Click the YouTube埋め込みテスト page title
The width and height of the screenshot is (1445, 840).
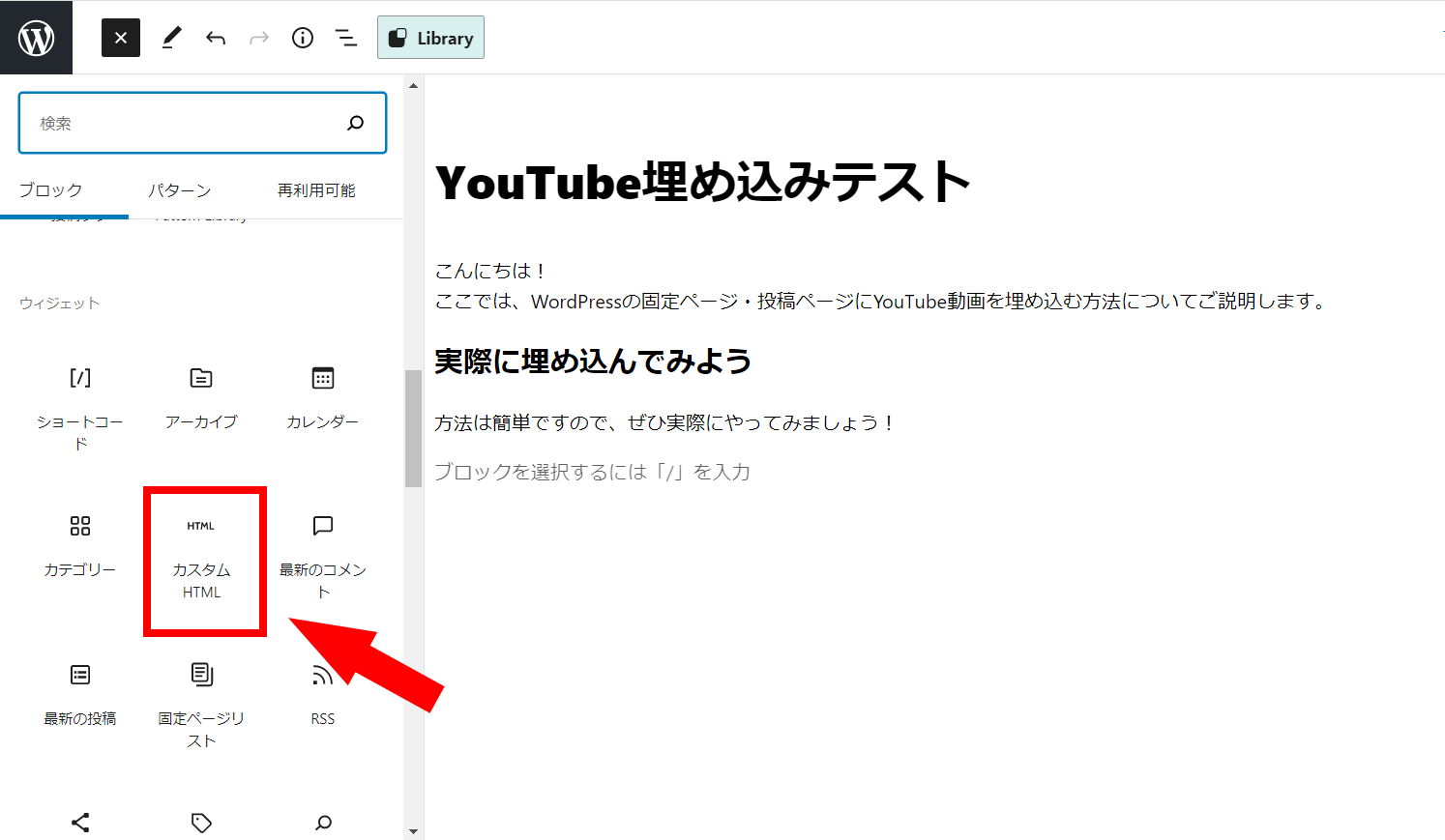(x=702, y=182)
